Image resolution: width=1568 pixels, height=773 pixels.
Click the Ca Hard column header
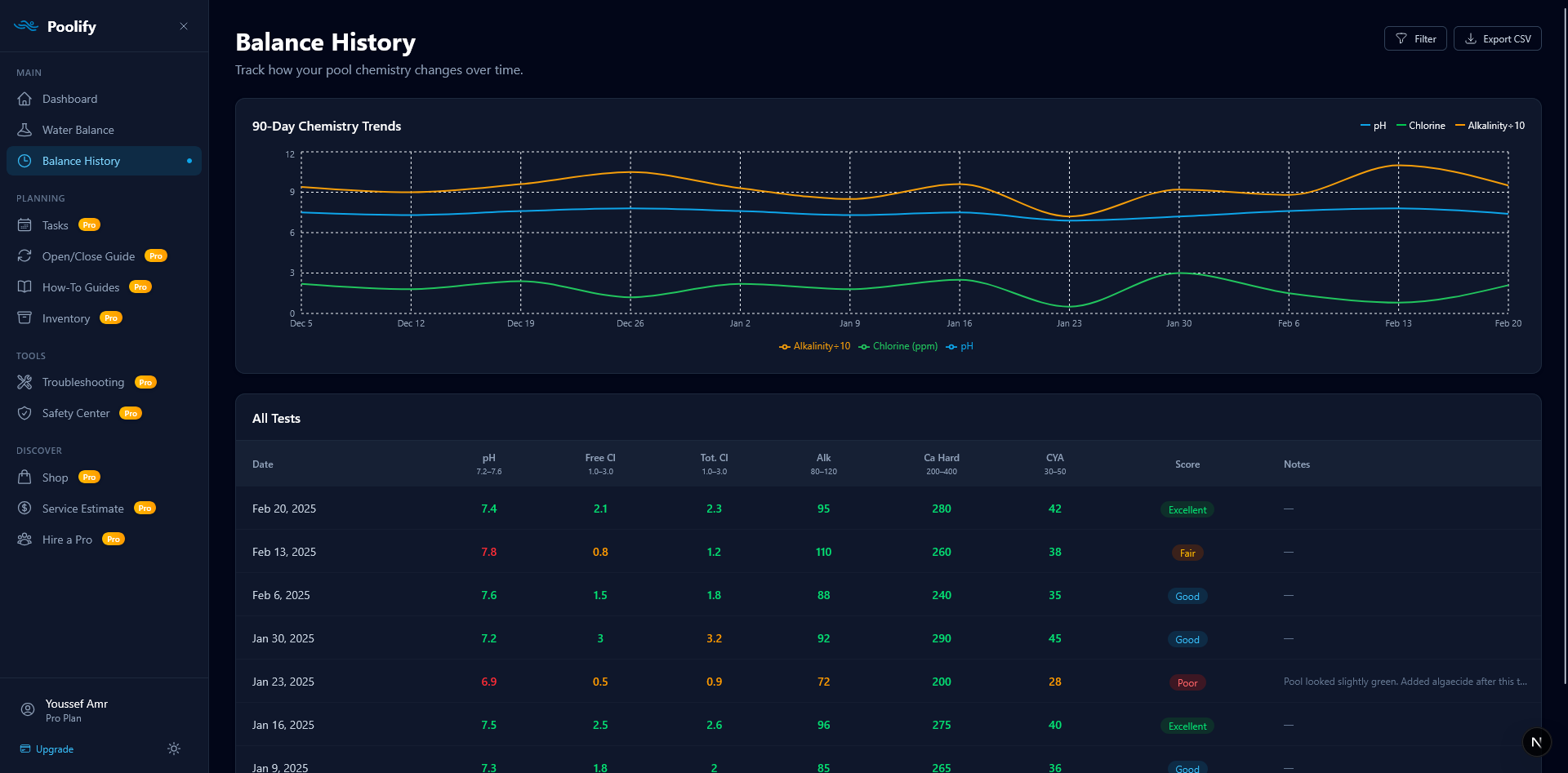pos(942,464)
